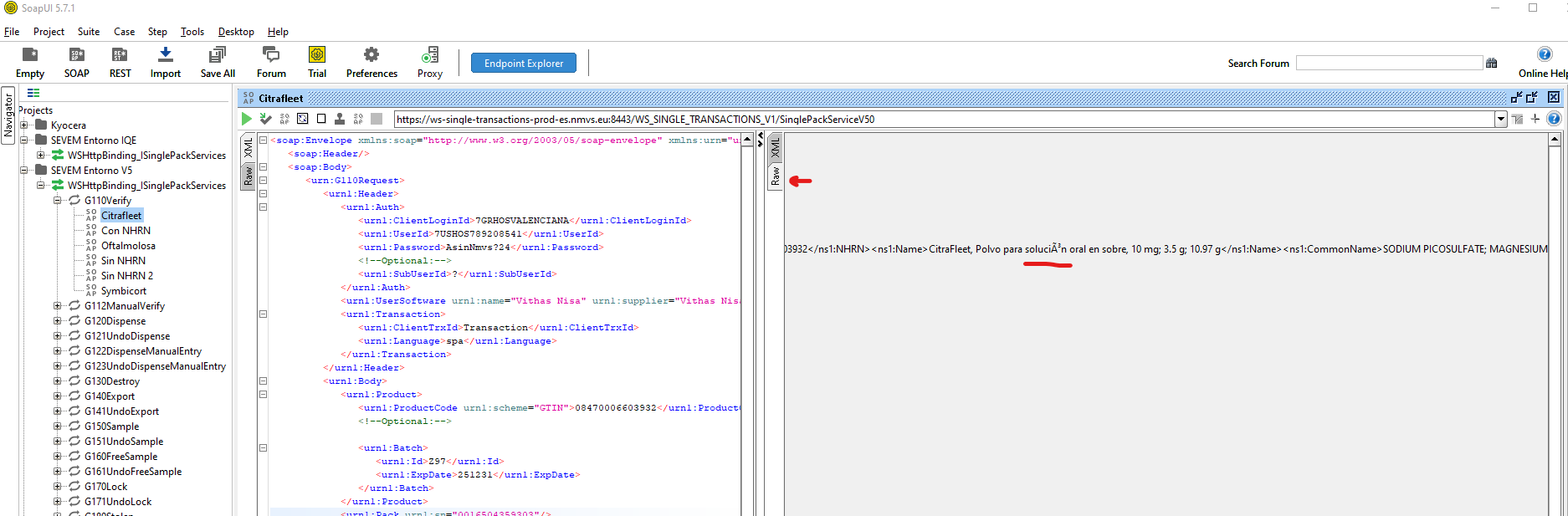The image size is (1568, 516).
Task: Collapse SEVEM Entorno IQE project
Action: coord(25,140)
